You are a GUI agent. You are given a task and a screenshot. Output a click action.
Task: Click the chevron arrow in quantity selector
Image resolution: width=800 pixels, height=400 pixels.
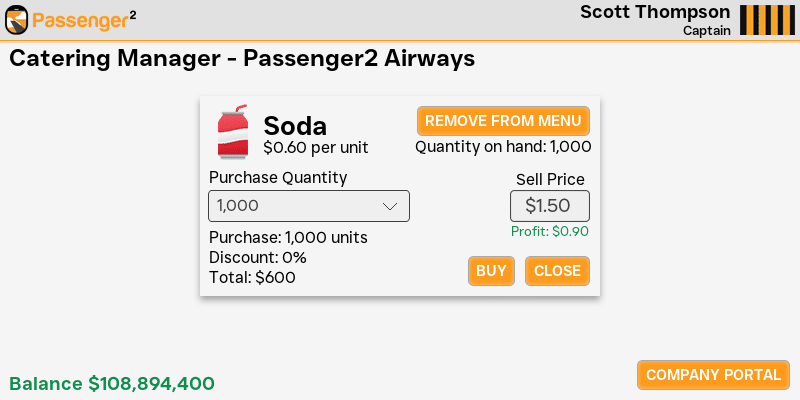tap(390, 206)
